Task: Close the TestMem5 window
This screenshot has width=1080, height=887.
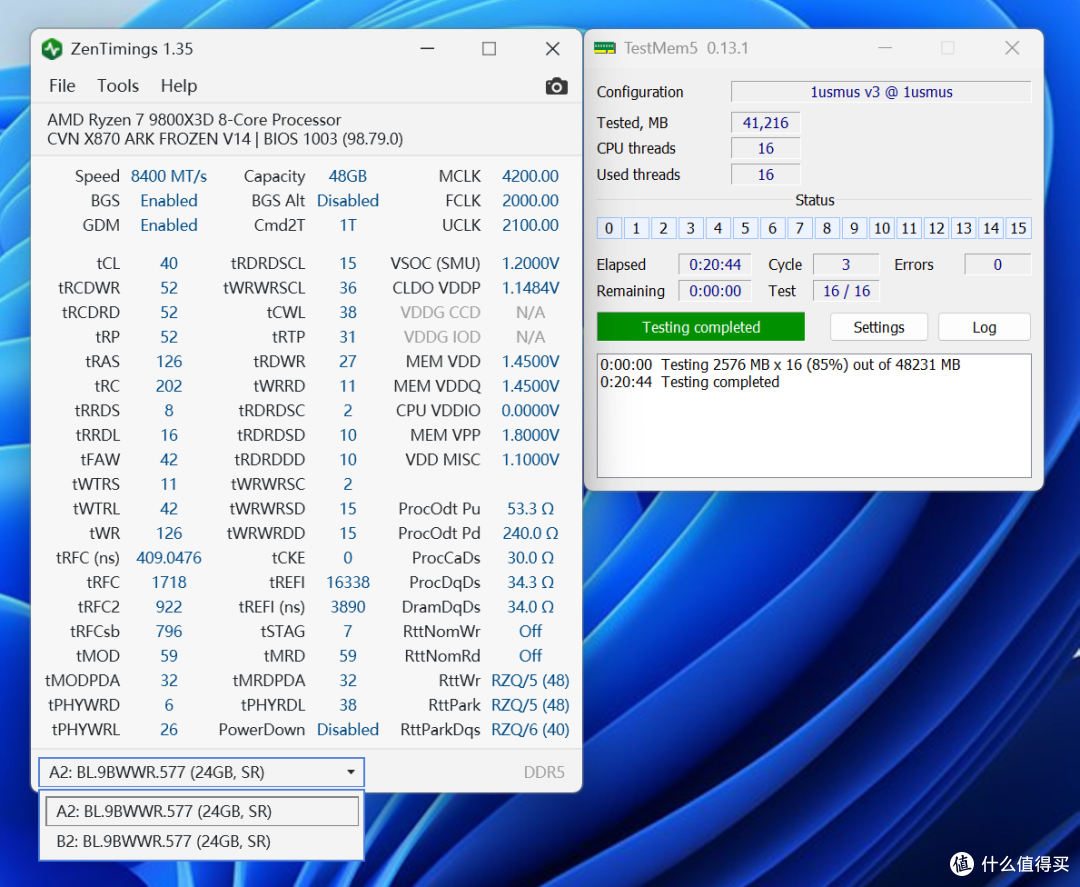Action: pyautogui.click(x=1012, y=48)
